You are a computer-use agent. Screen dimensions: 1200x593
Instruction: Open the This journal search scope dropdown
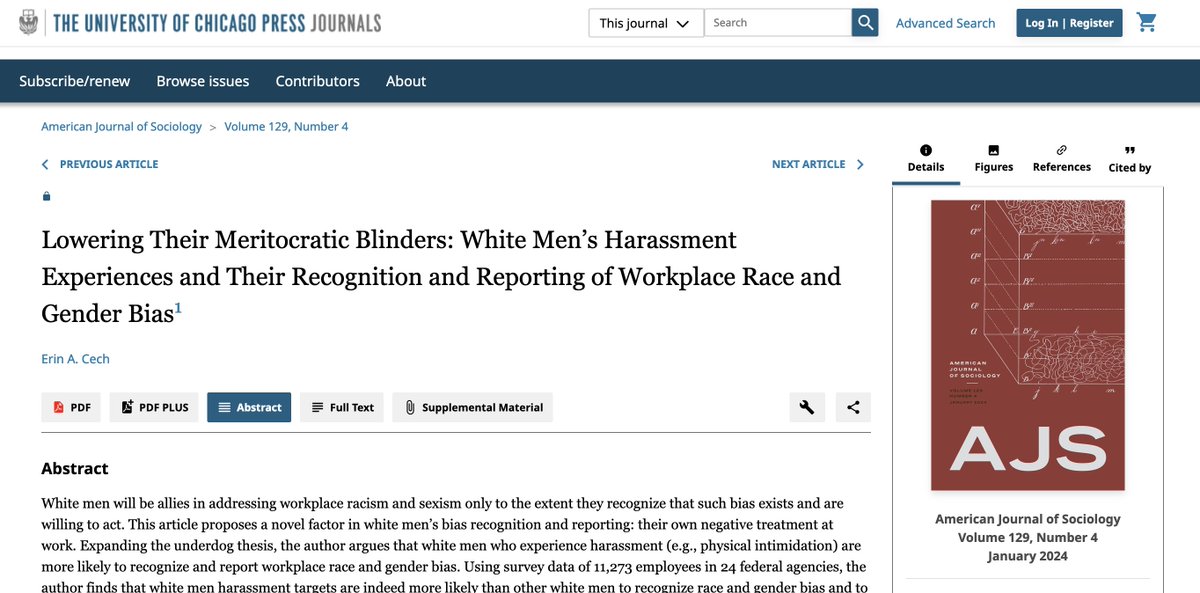click(646, 23)
